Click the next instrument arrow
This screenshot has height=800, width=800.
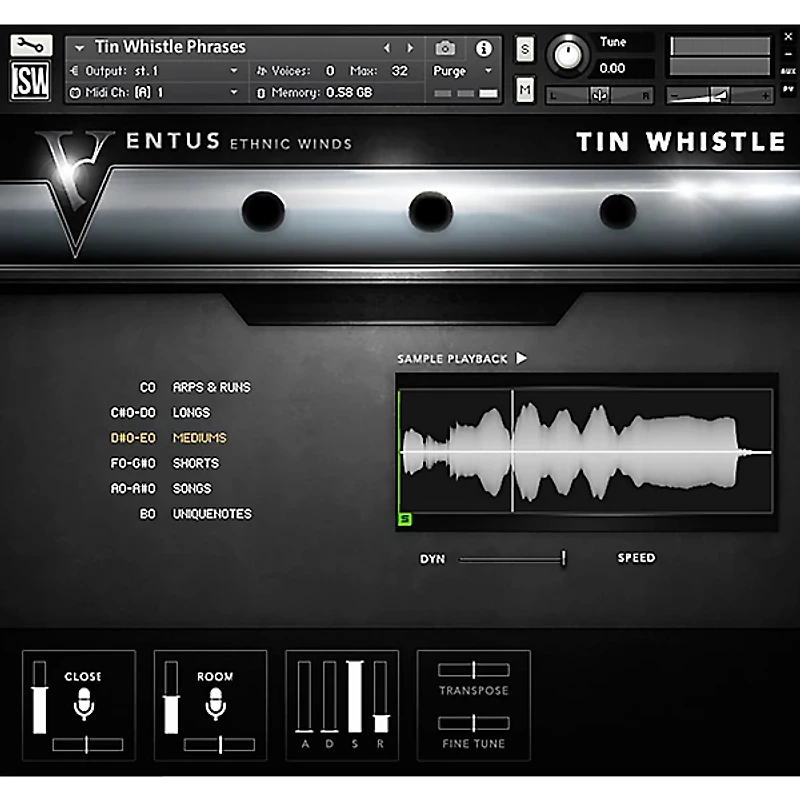409,46
